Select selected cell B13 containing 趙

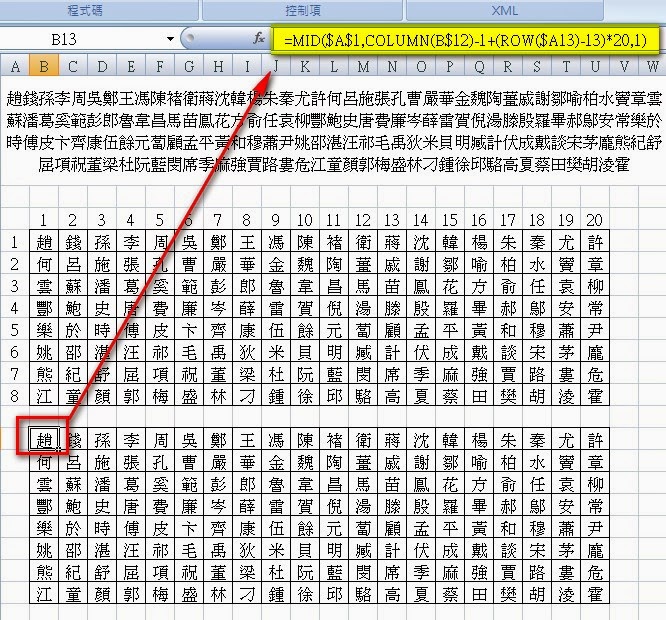coord(44,439)
